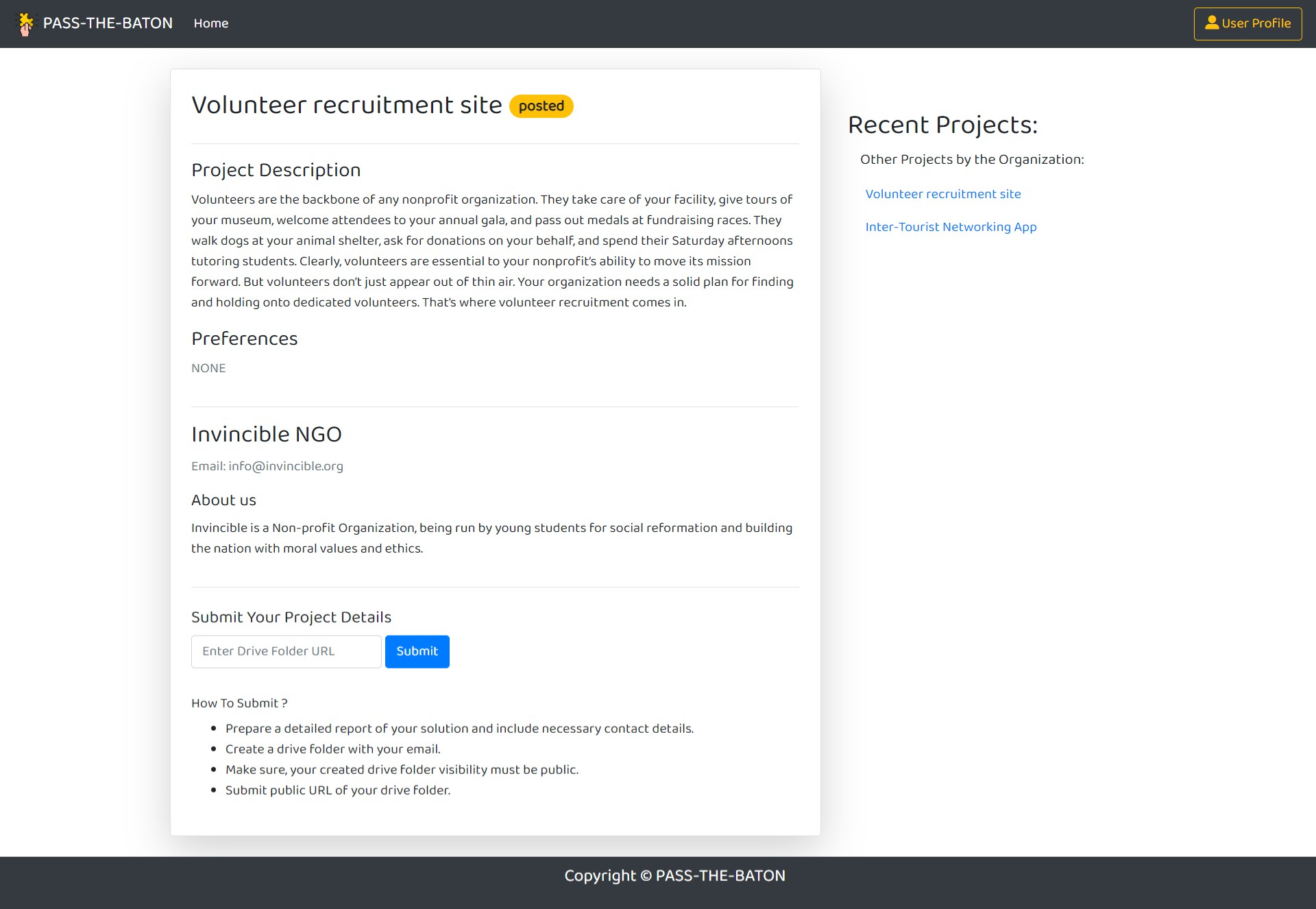Image resolution: width=1316 pixels, height=909 pixels.
Task: Open the User Profile button
Action: tap(1247, 24)
